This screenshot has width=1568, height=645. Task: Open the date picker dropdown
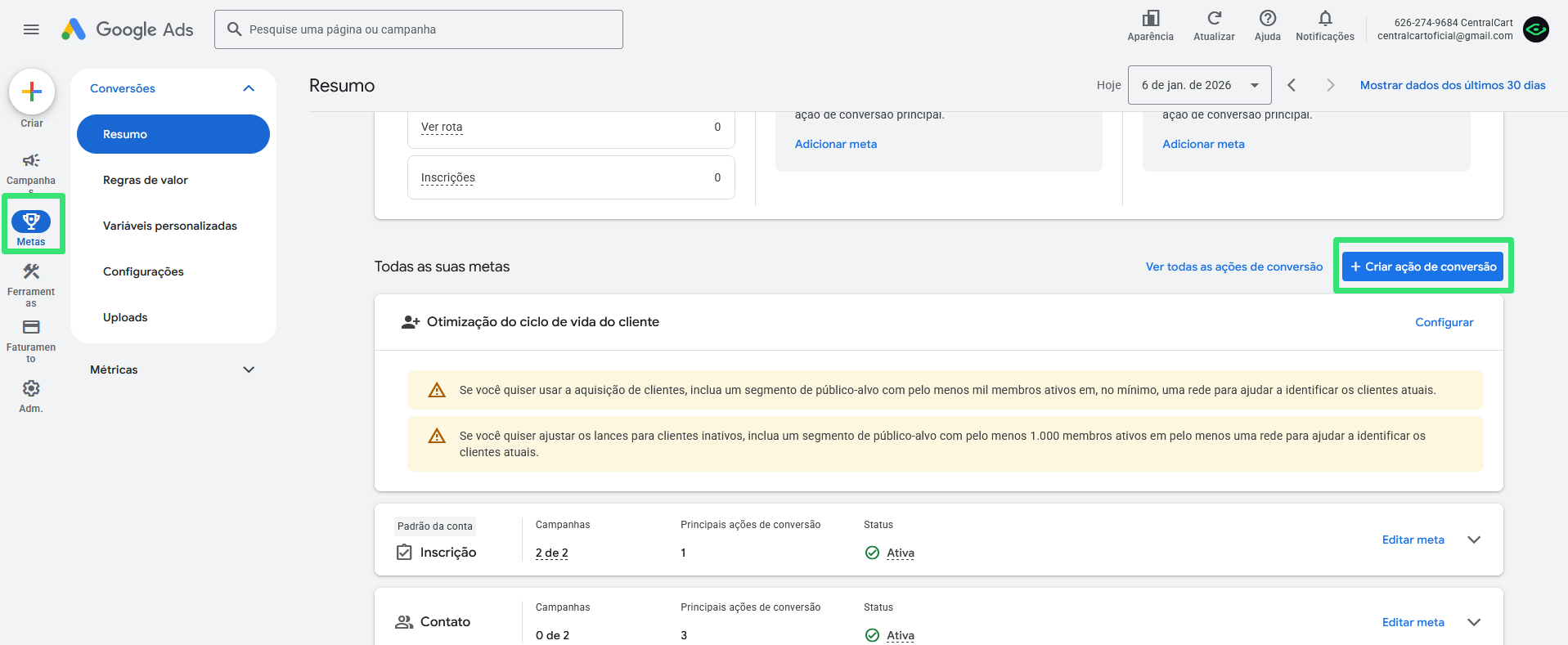point(1199,85)
